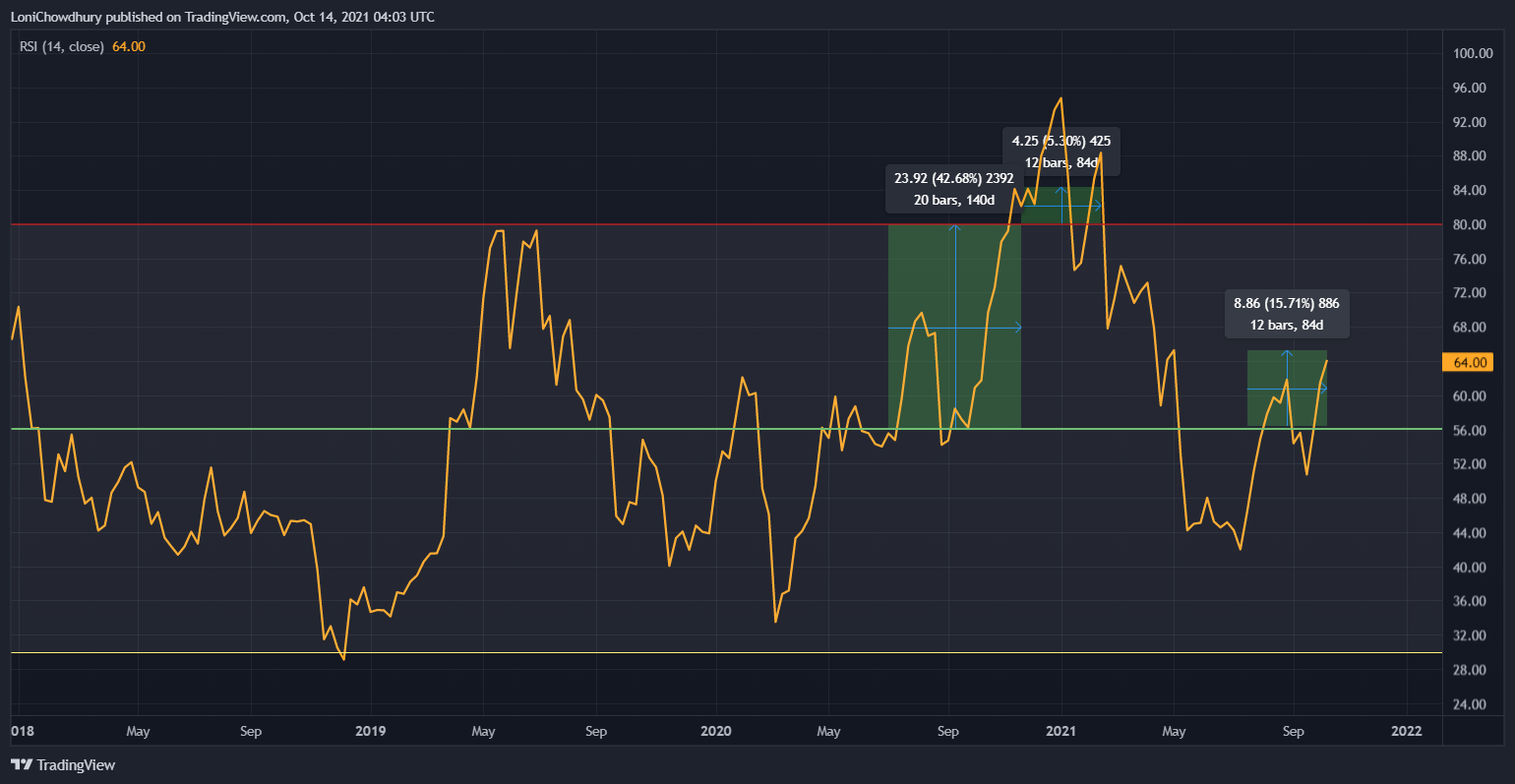This screenshot has width=1515, height=784.
Task: Click the 36.00 scale label
Action: point(1469,601)
